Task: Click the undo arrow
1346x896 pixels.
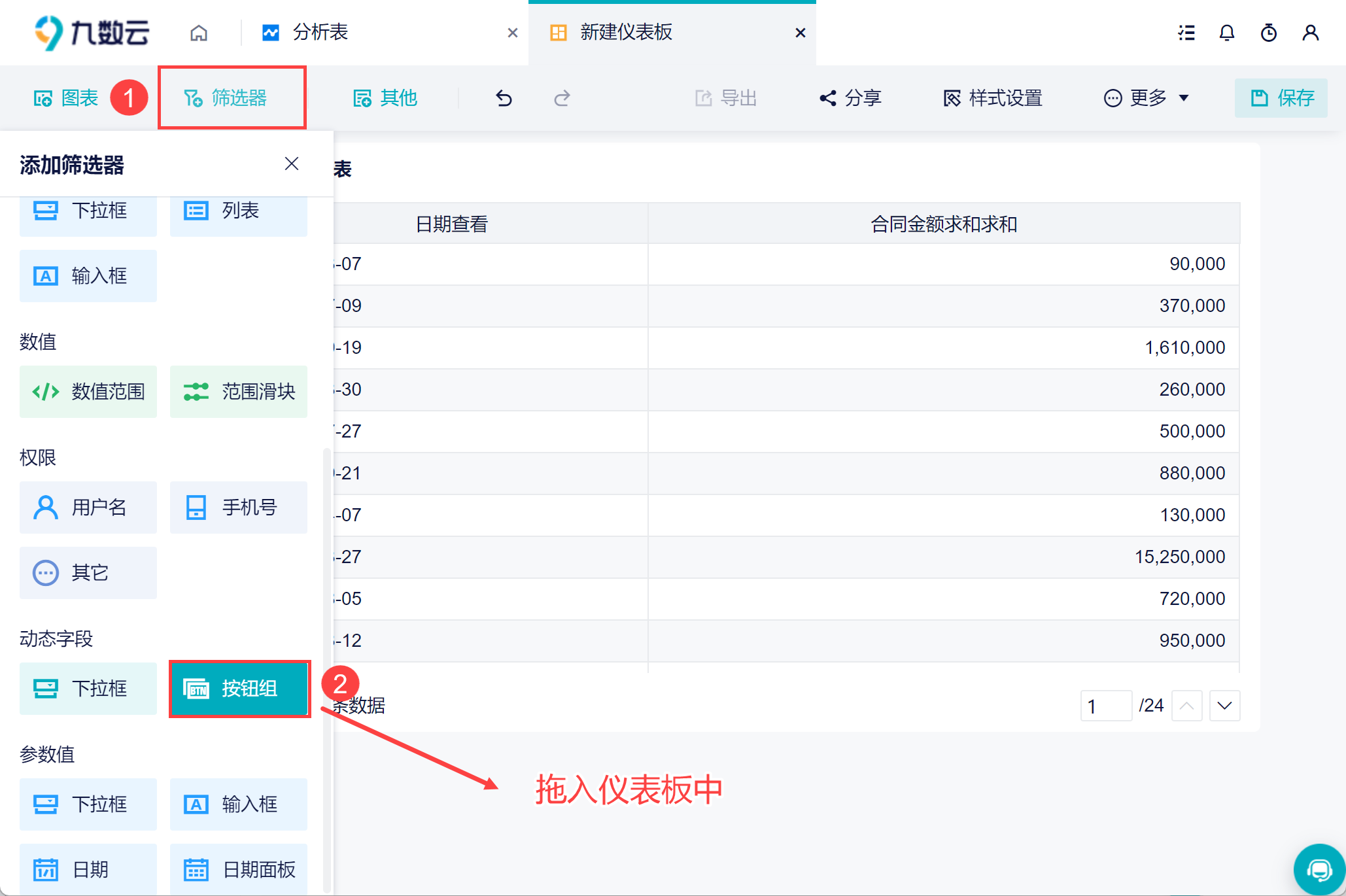Action: (504, 98)
